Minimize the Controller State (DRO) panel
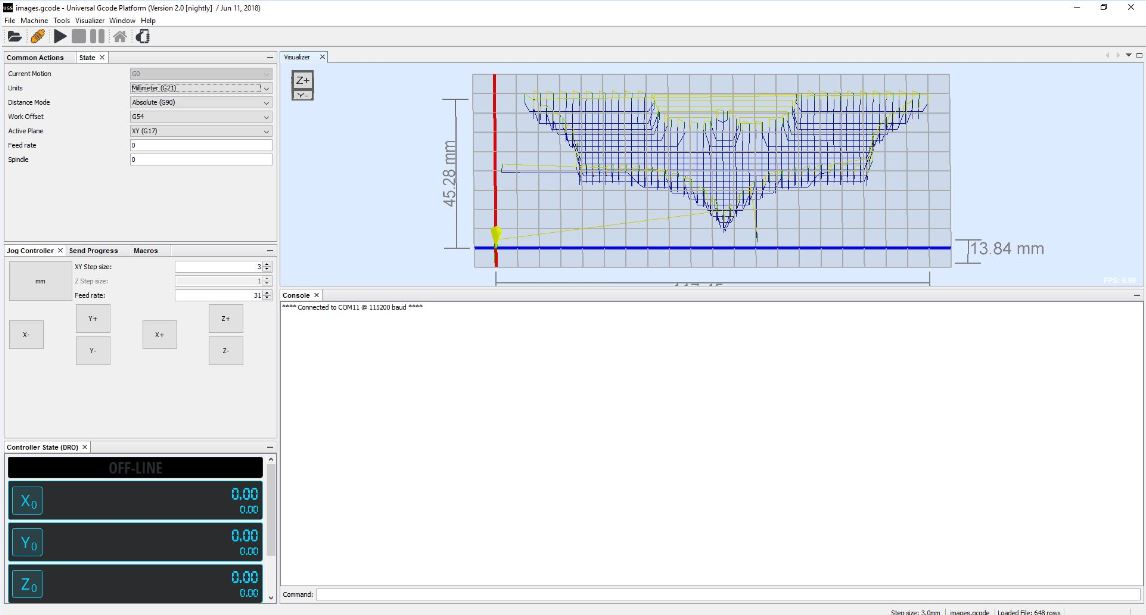 click(x=270, y=447)
